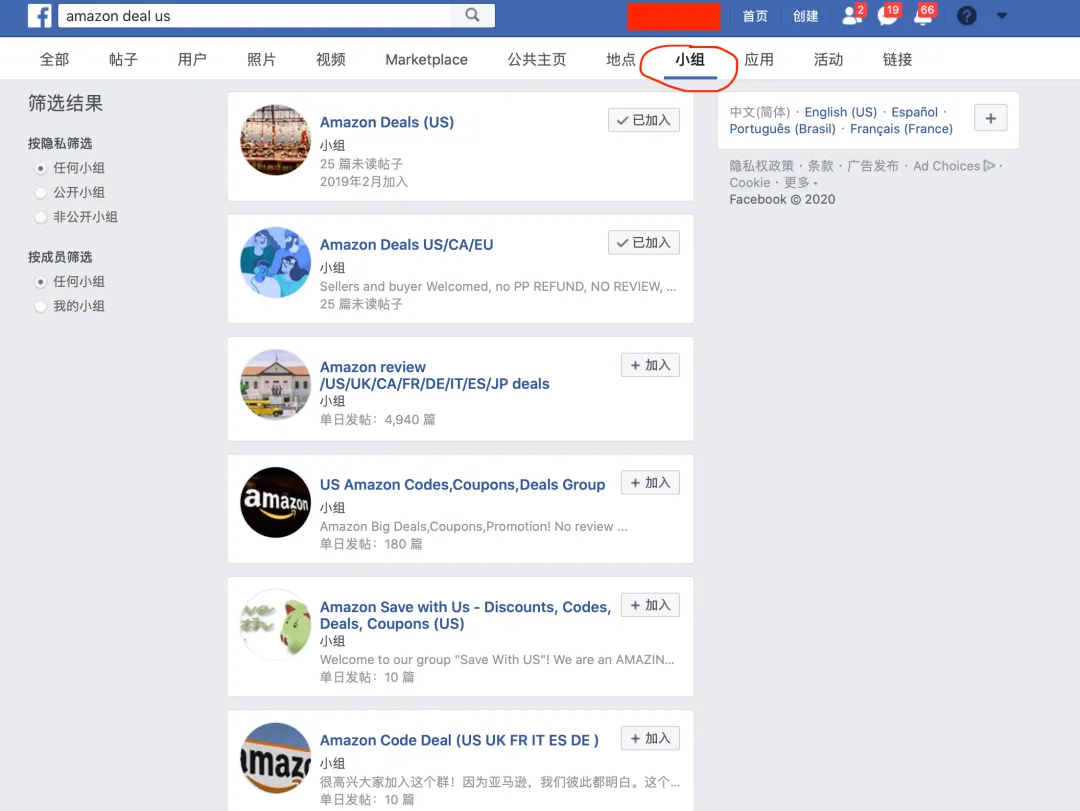The width and height of the screenshot is (1080, 811).
Task: Switch to the 公共主页 tab
Action: point(537,60)
